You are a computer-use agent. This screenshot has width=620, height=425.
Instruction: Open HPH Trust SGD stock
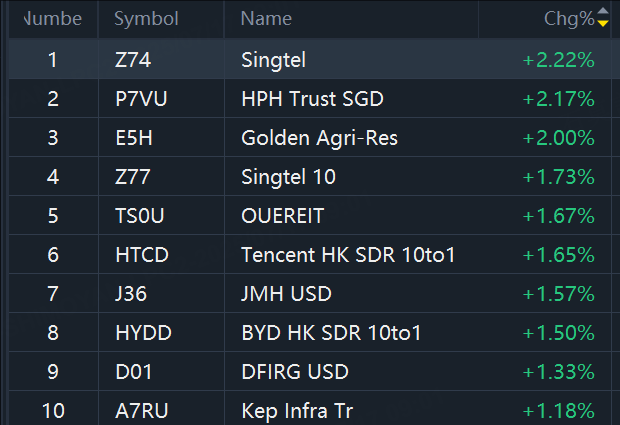point(312,99)
